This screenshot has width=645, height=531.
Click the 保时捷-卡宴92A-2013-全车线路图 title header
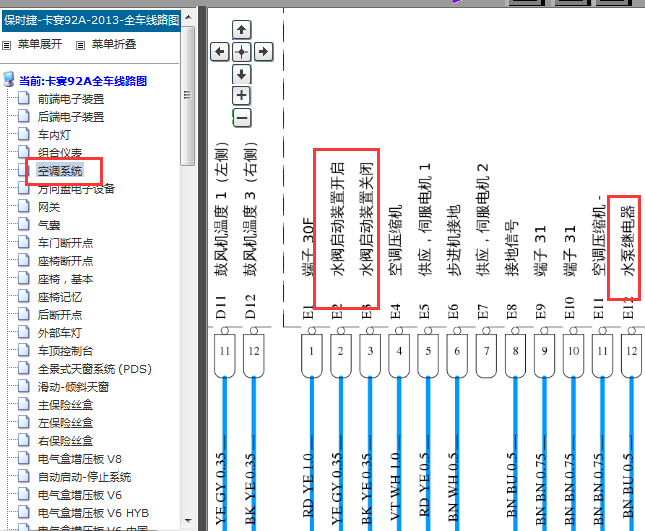(x=91, y=20)
